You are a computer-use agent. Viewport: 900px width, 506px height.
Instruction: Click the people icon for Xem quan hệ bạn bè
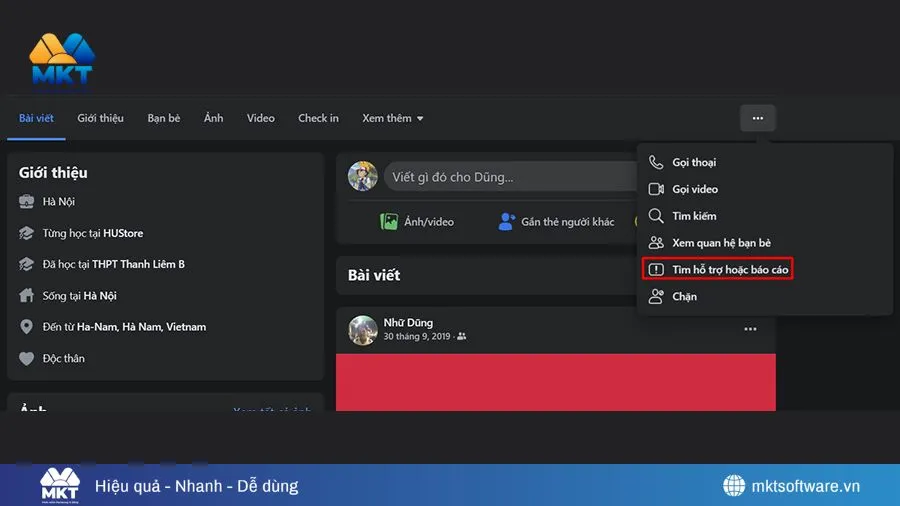coord(656,243)
